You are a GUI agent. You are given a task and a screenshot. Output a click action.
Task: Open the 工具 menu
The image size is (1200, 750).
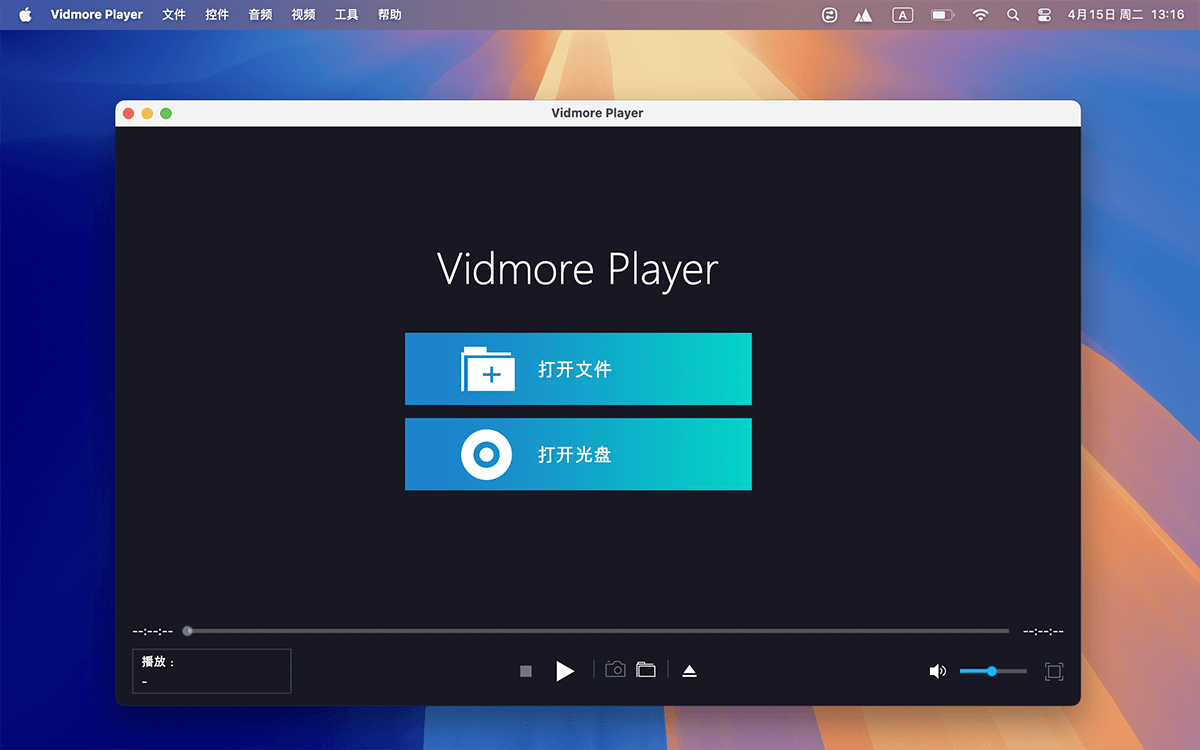click(346, 15)
